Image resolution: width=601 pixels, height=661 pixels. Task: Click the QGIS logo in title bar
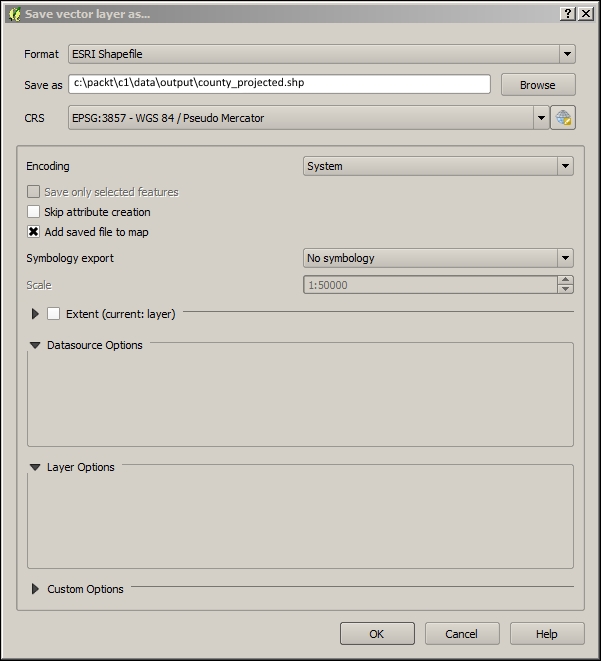[x=15, y=14]
